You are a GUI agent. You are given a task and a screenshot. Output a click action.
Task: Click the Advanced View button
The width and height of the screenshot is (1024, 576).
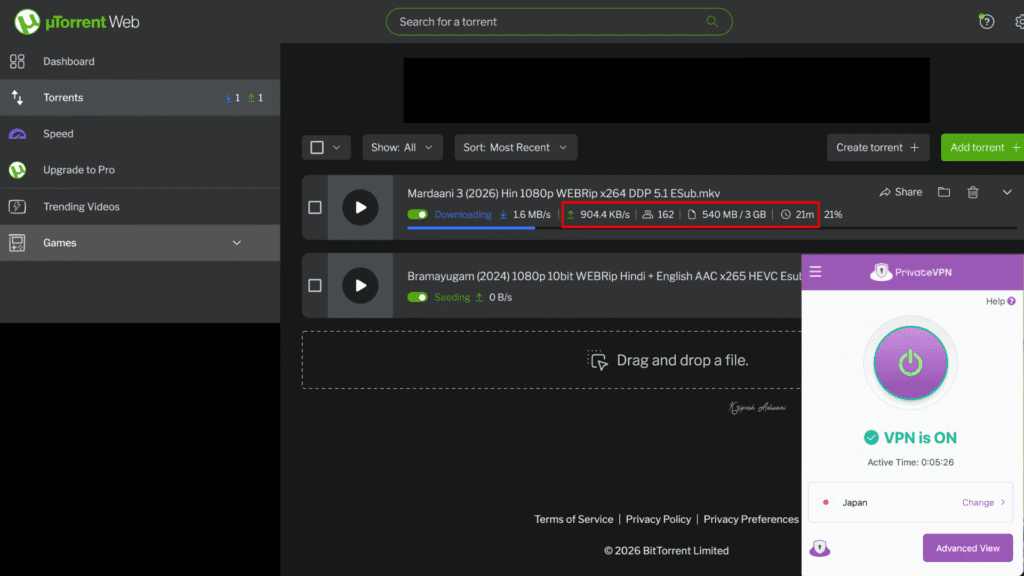pyautogui.click(x=967, y=548)
